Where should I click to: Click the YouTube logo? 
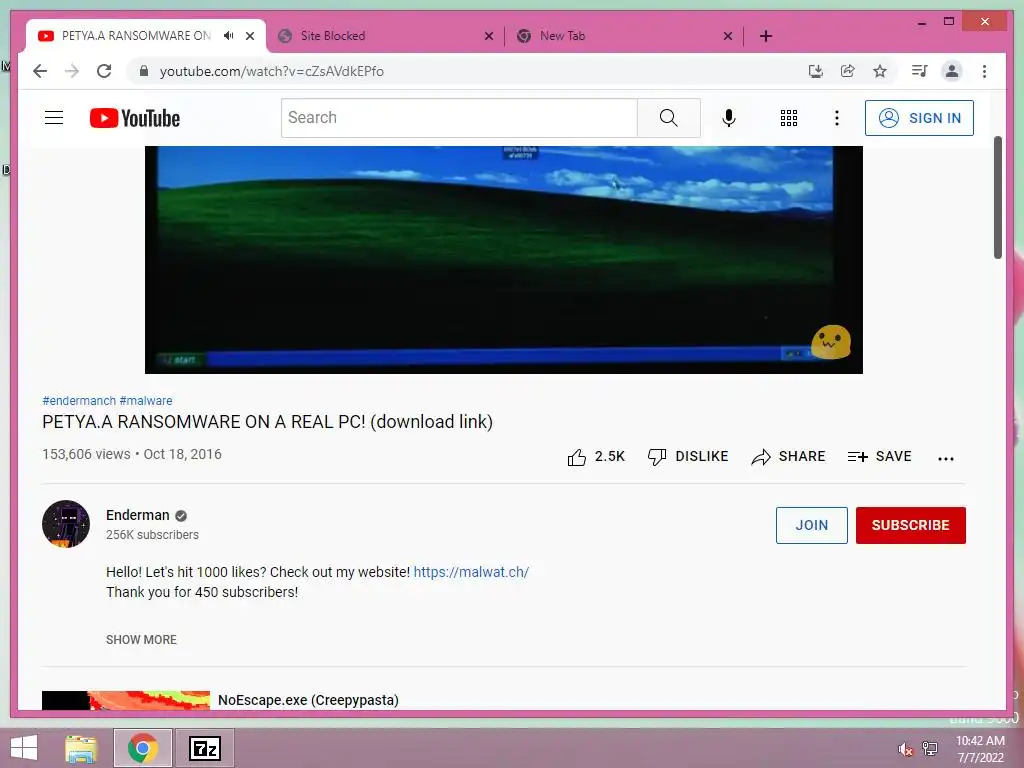click(x=135, y=118)
